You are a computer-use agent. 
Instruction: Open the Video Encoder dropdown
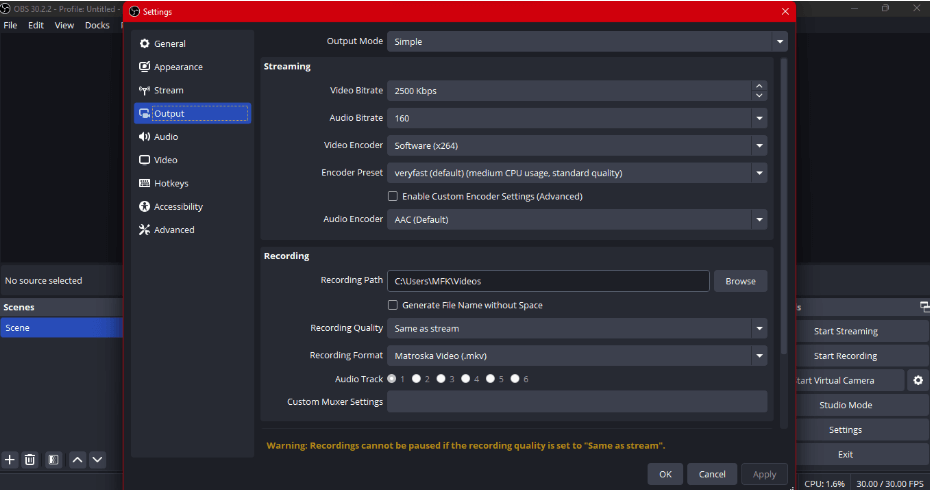point(577,145)
